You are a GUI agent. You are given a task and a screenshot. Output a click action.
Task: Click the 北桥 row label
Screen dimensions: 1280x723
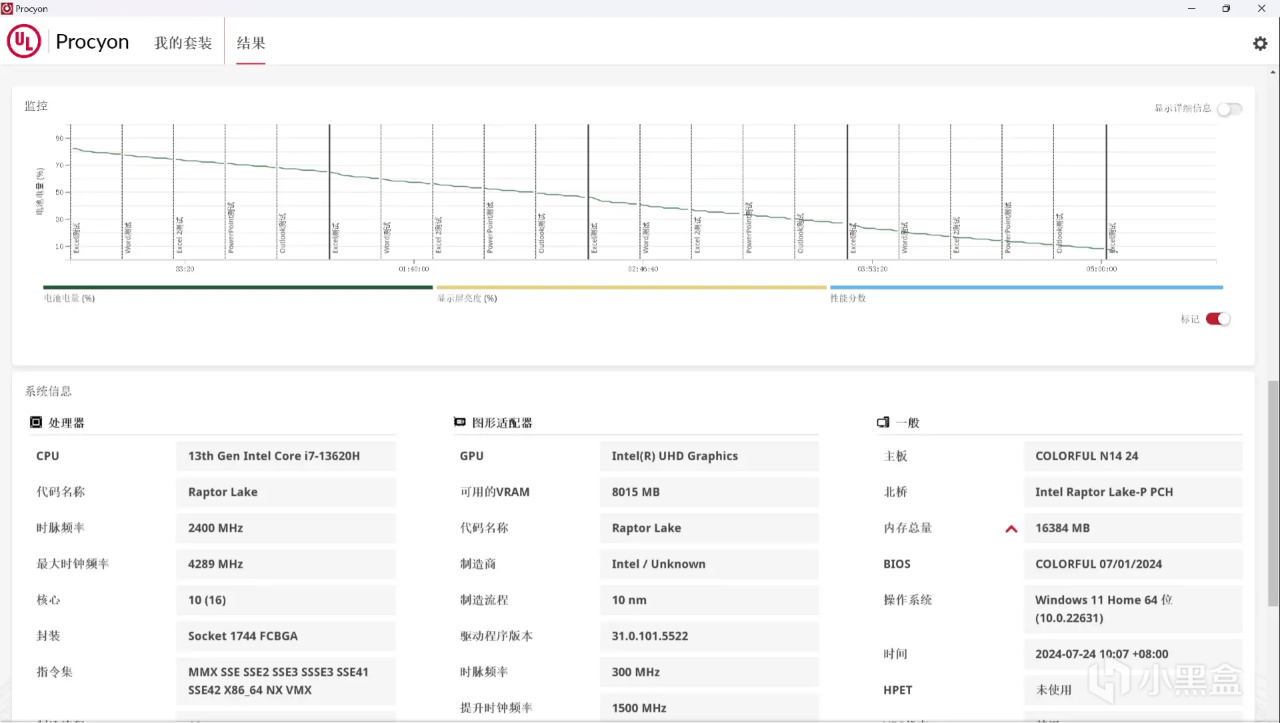click(895, 492)
